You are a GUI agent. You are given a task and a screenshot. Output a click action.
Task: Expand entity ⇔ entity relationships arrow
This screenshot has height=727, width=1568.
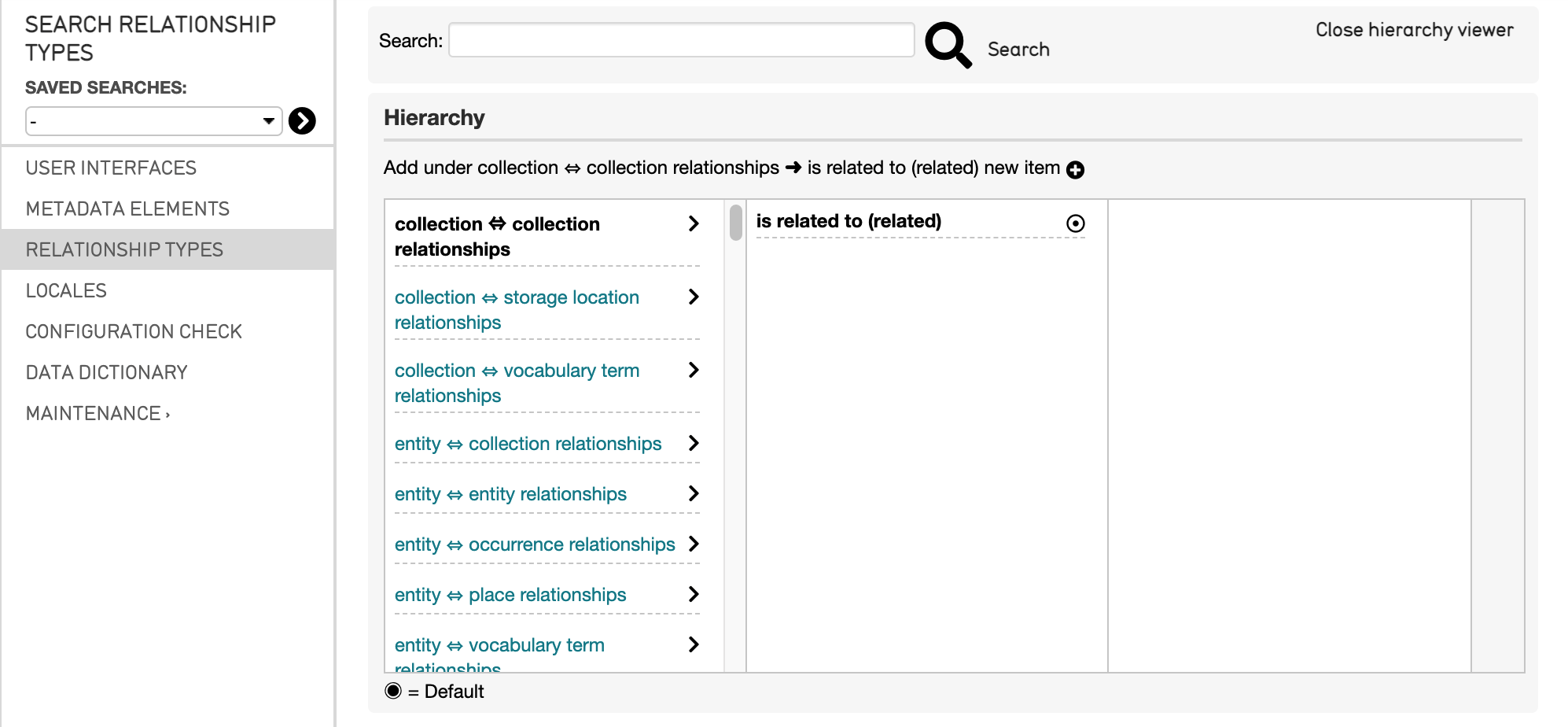[x=693, y=494]
